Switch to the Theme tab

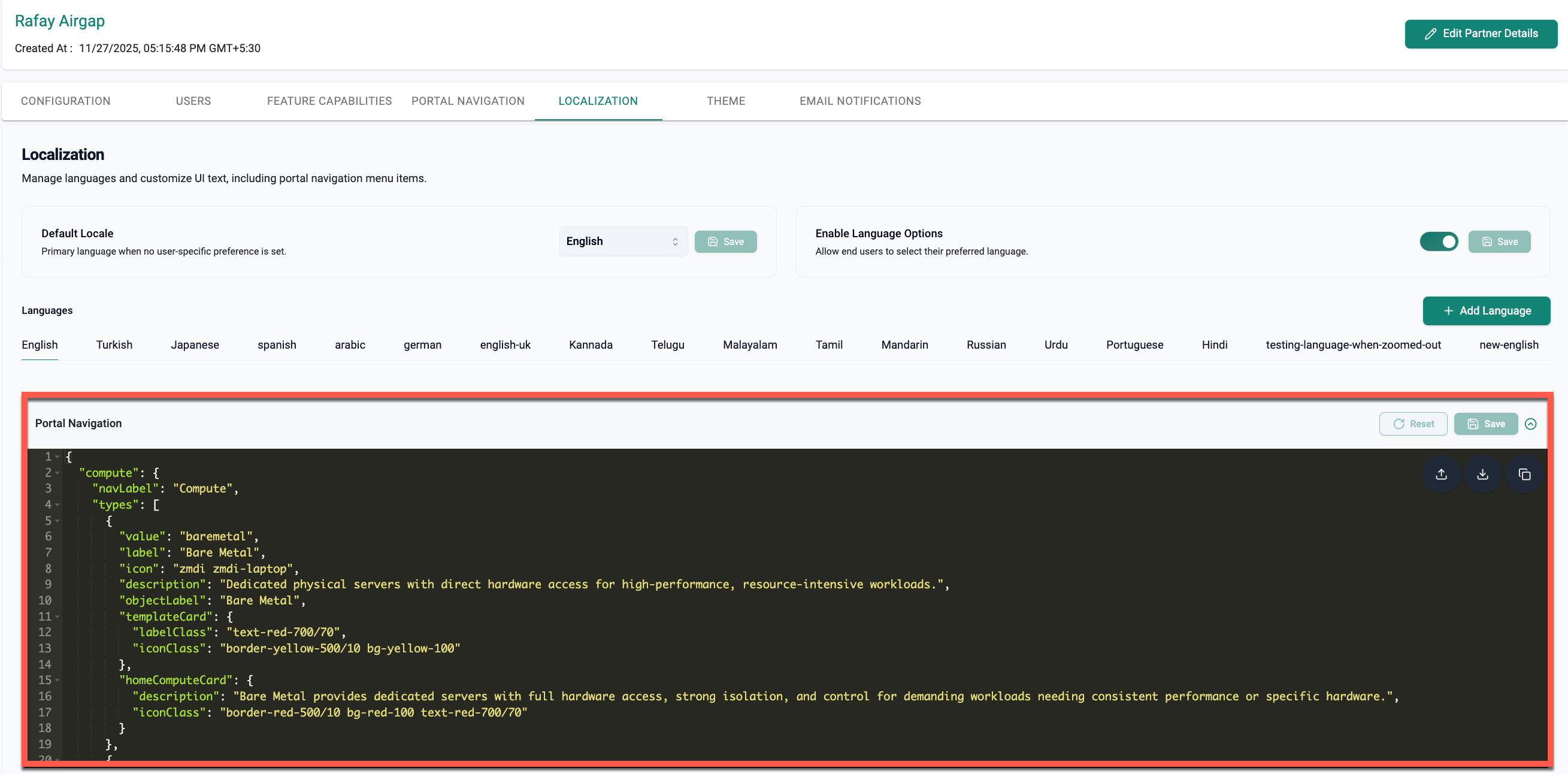[725, 101]
